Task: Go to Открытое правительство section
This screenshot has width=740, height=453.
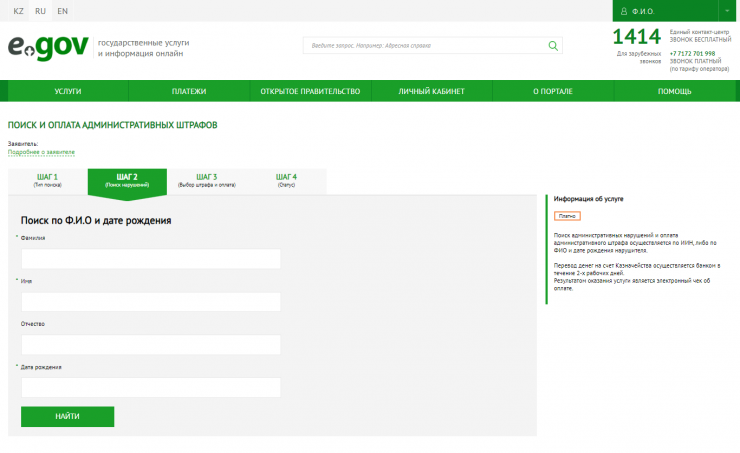Action: point(309,91)
